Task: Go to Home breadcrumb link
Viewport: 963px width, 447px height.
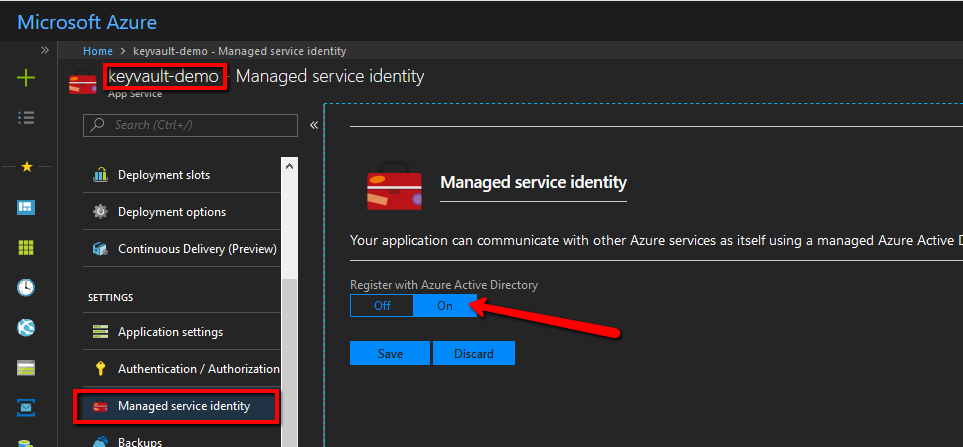Action: (x=98, y=51)
